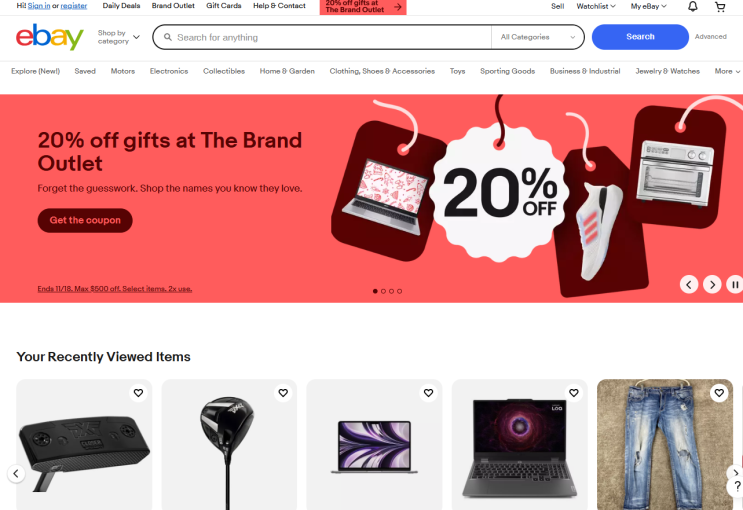Favorite the MacBook laptop item

tap(428, 393)
